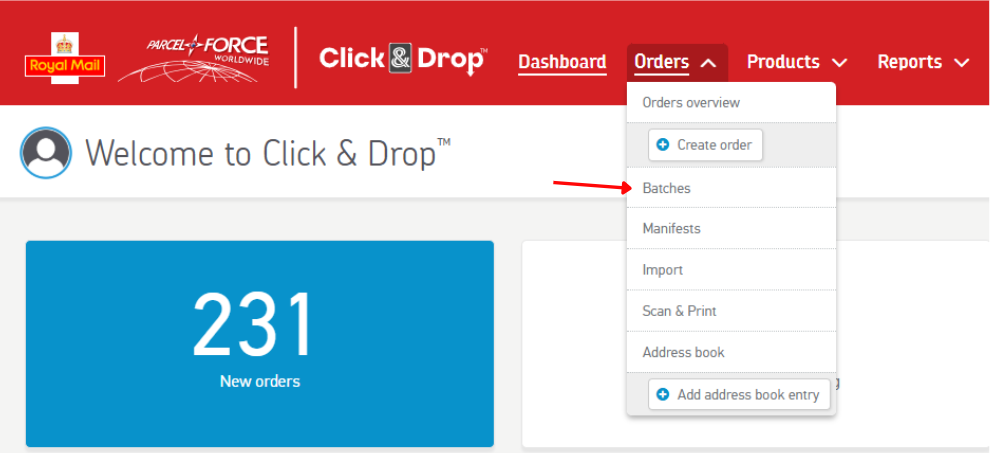Select Scan & Print menu entry
This screenshot has height=453, width=991.
[x=731, y=311]
